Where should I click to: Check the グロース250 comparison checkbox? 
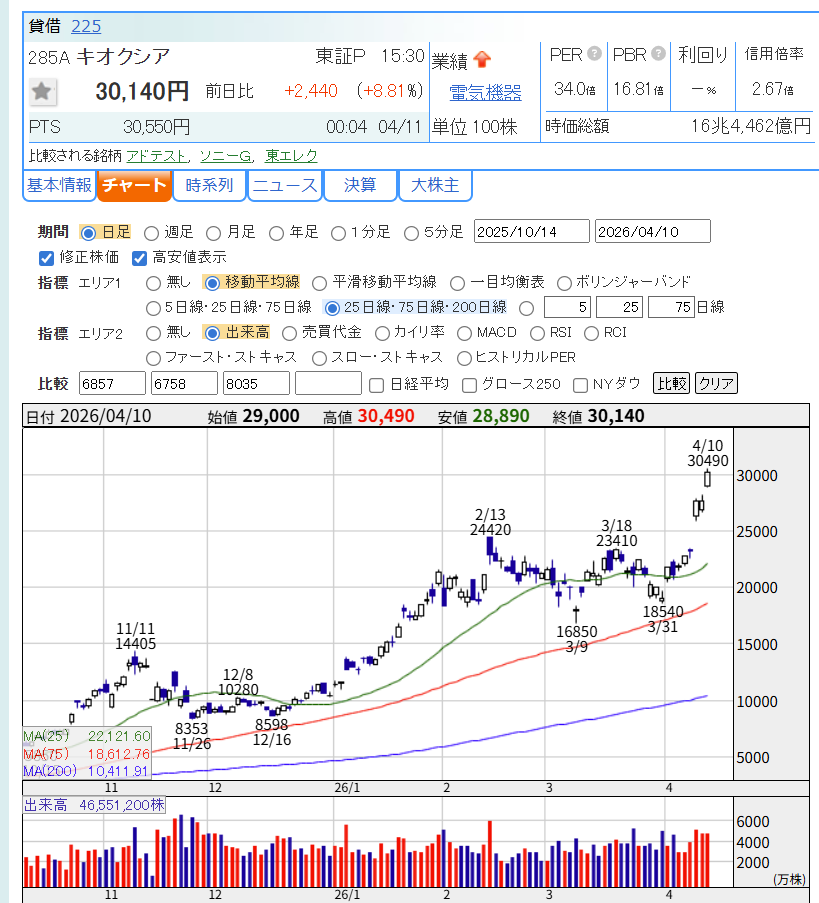click(469, 385)
